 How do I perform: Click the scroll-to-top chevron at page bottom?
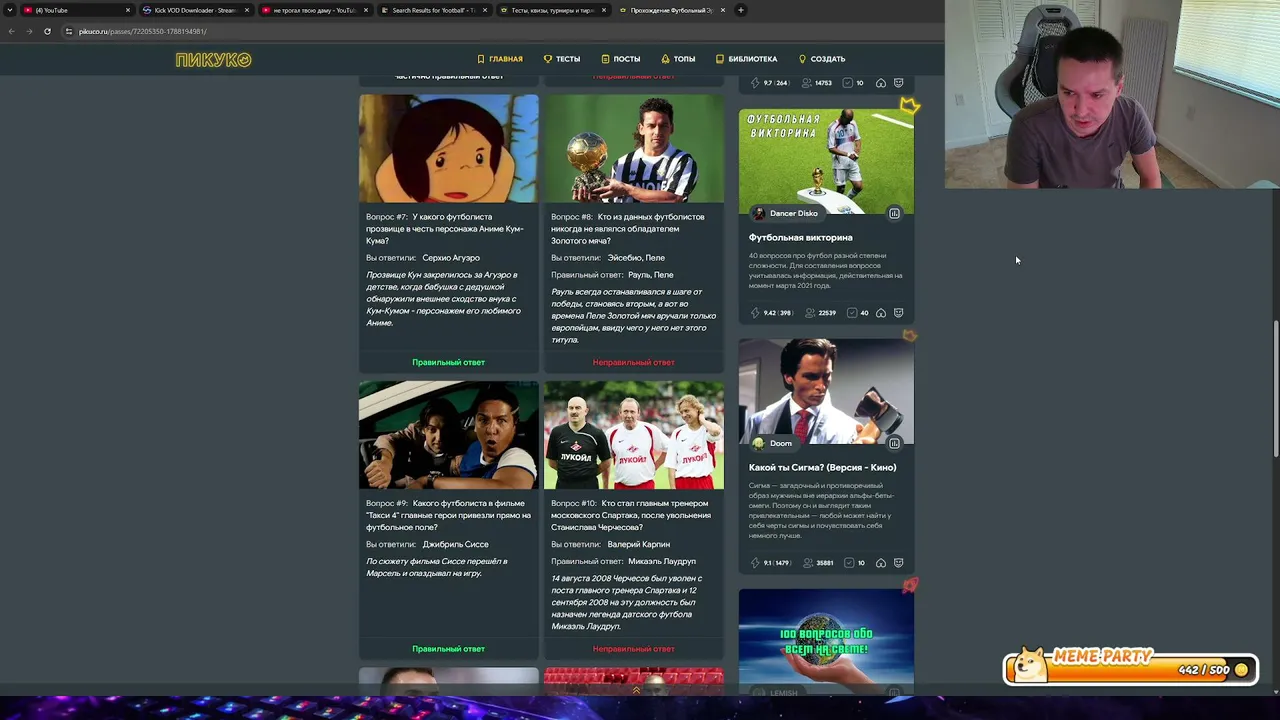[x=636, y=690]
